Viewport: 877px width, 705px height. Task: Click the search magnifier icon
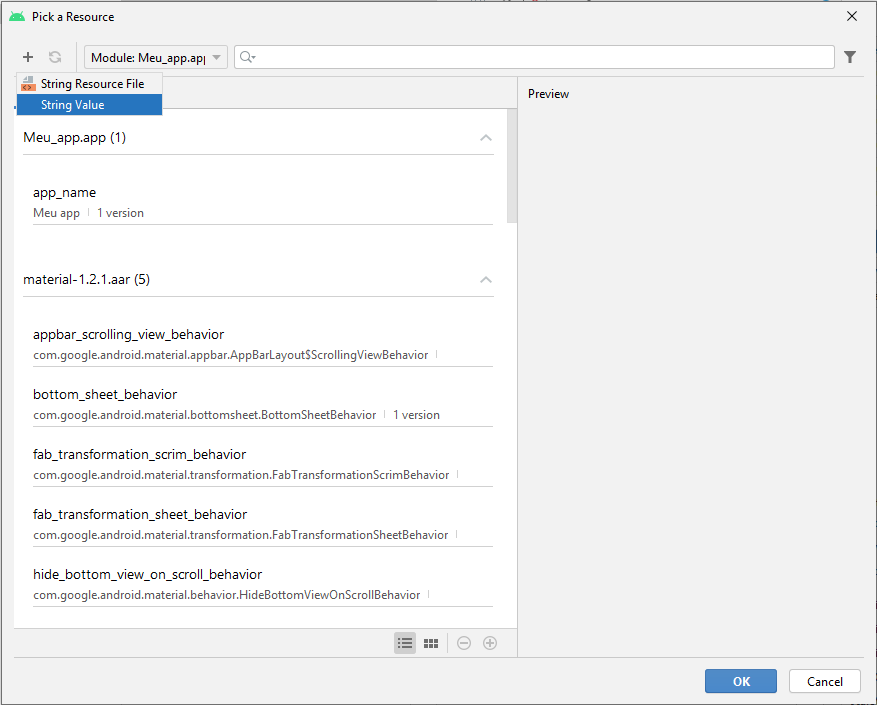pyautogui.click(x=247, y=57)
